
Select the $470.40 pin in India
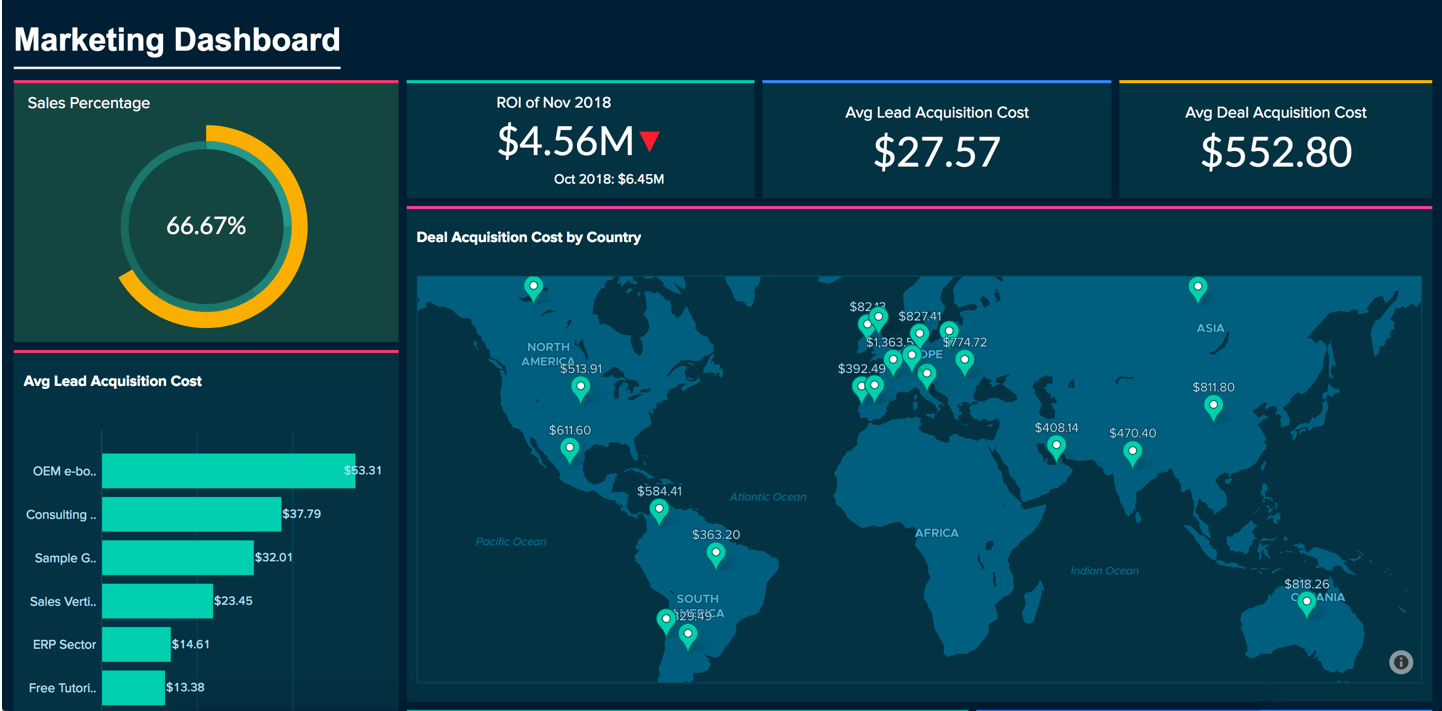[1132, 452]
